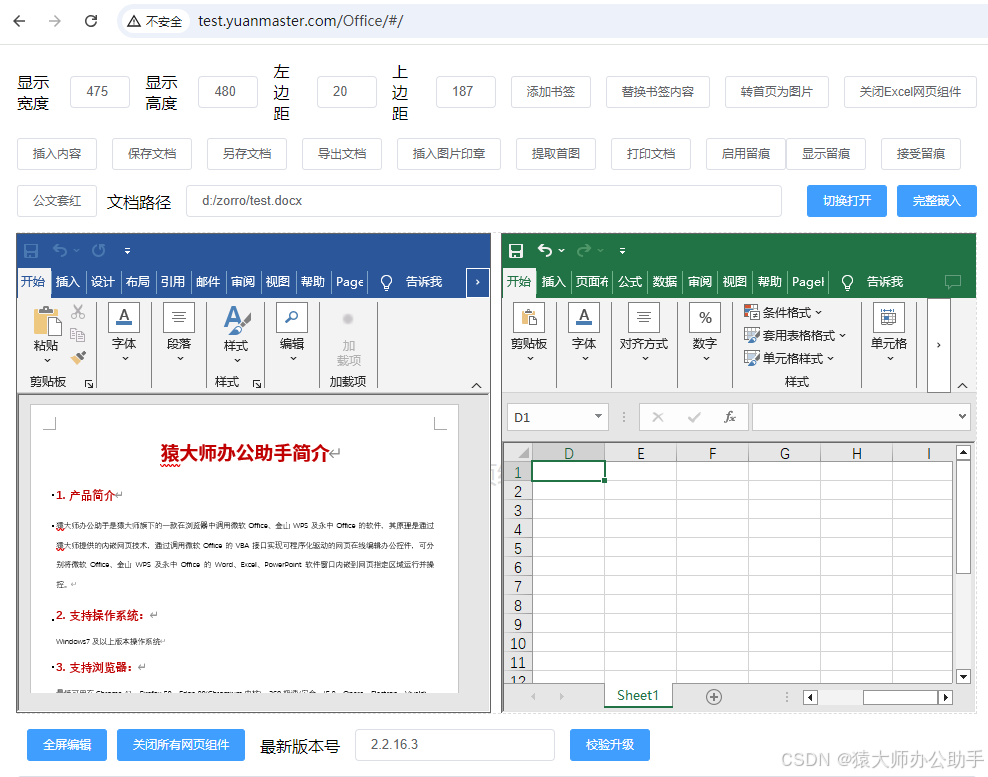Click the Excel insert function fx icon

730,417
